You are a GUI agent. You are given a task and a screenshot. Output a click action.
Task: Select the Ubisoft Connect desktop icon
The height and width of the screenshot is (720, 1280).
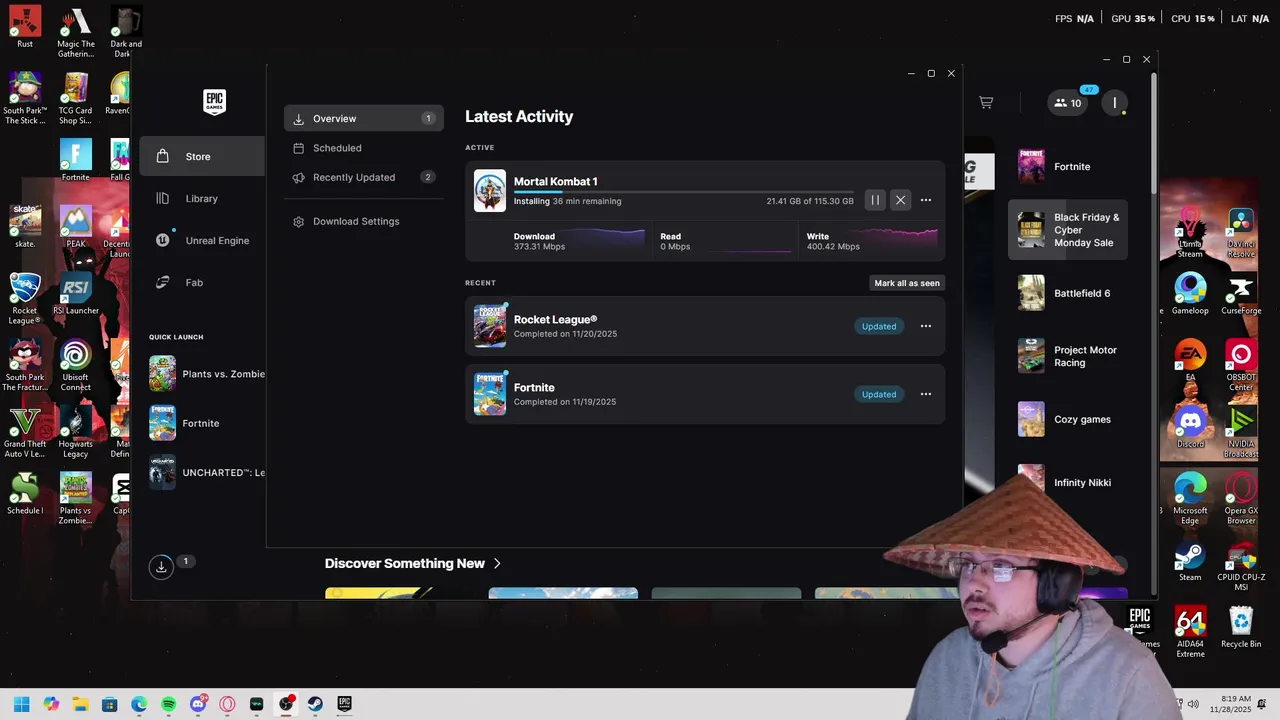(76, 365)
